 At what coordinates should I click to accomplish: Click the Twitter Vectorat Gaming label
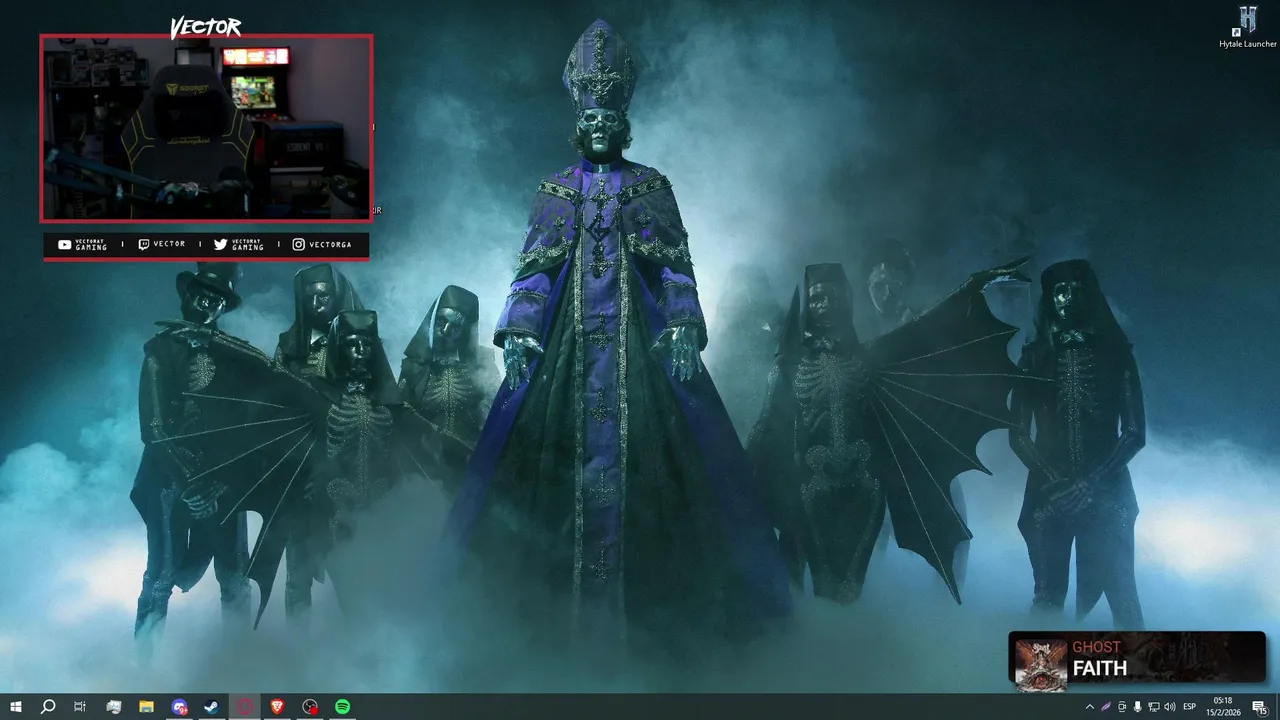click(x=239, y=244)
